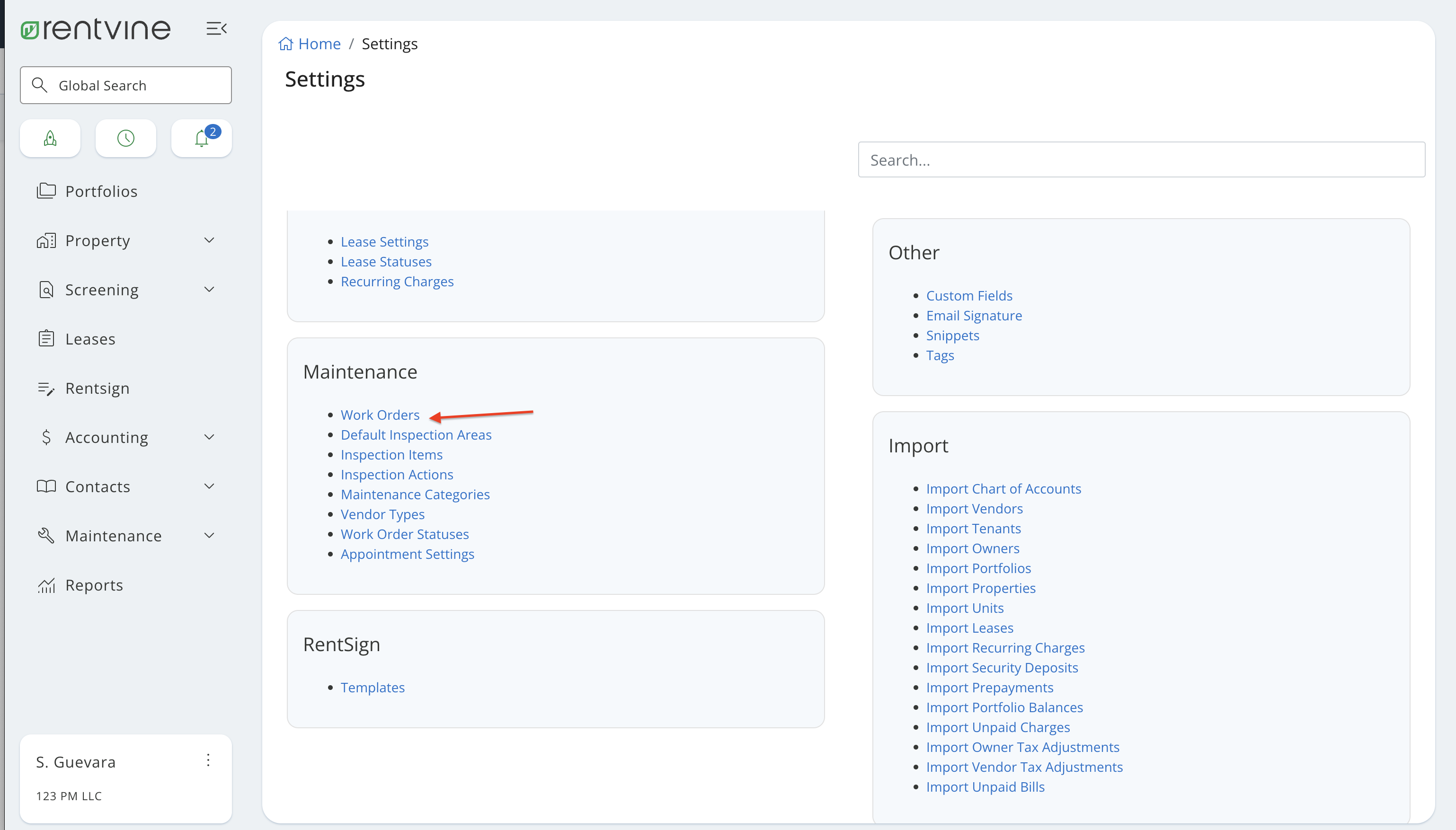
Task: Expand the Property section
Action: pyautogui.click(x=209, y=240)
